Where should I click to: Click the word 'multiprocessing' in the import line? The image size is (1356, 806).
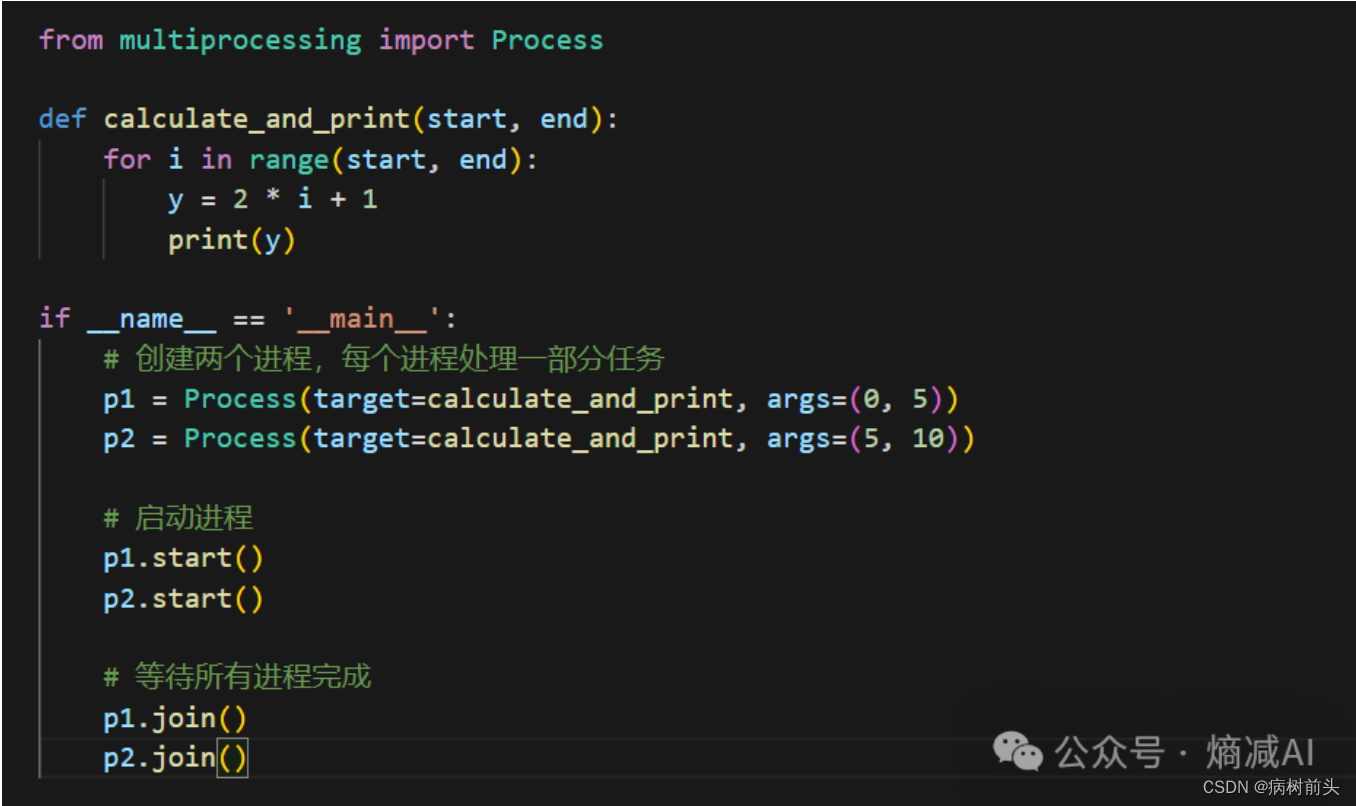point(240,41)
